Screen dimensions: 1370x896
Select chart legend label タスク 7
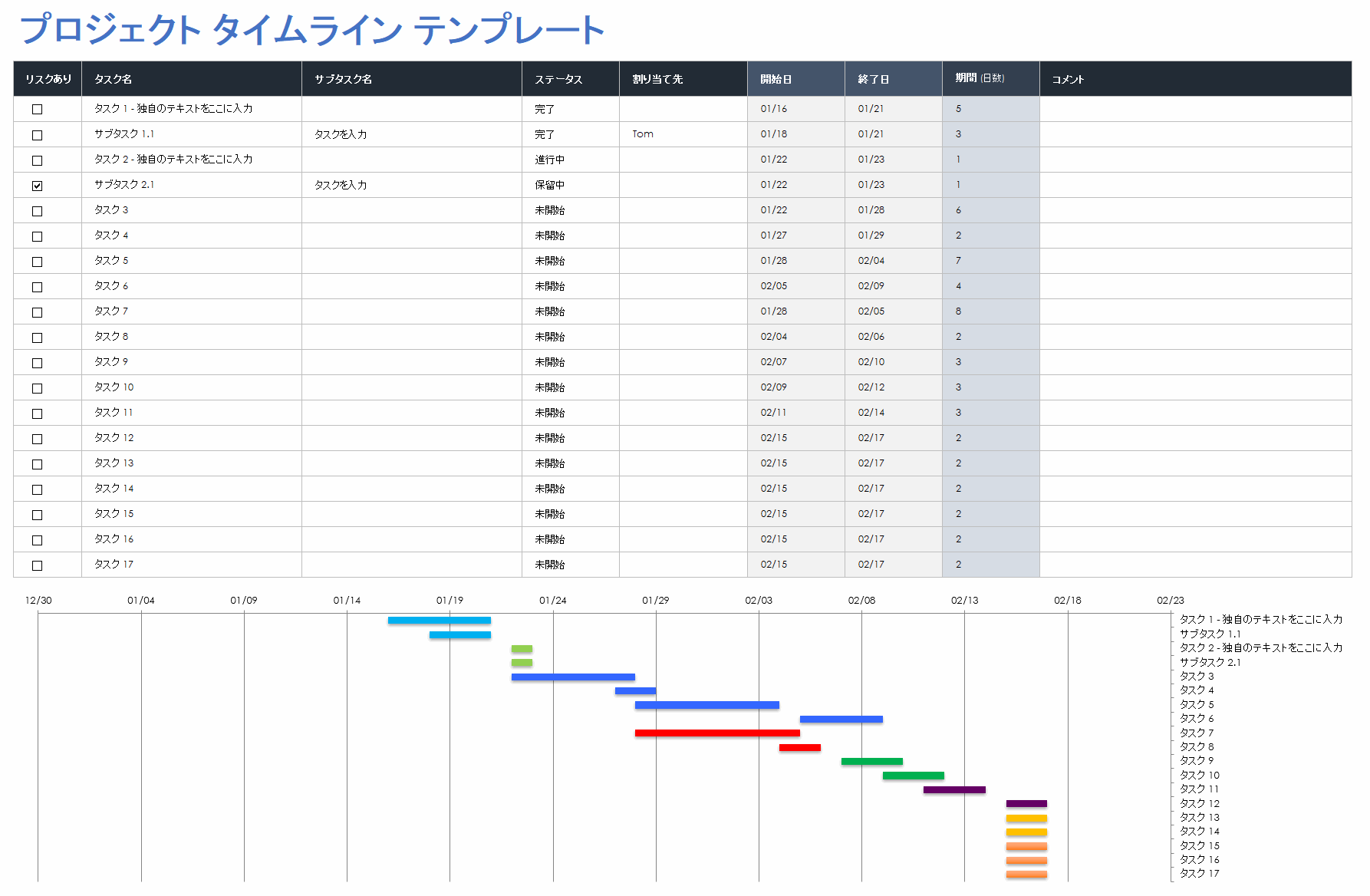pyautogui.click(x=1197, y=733)
